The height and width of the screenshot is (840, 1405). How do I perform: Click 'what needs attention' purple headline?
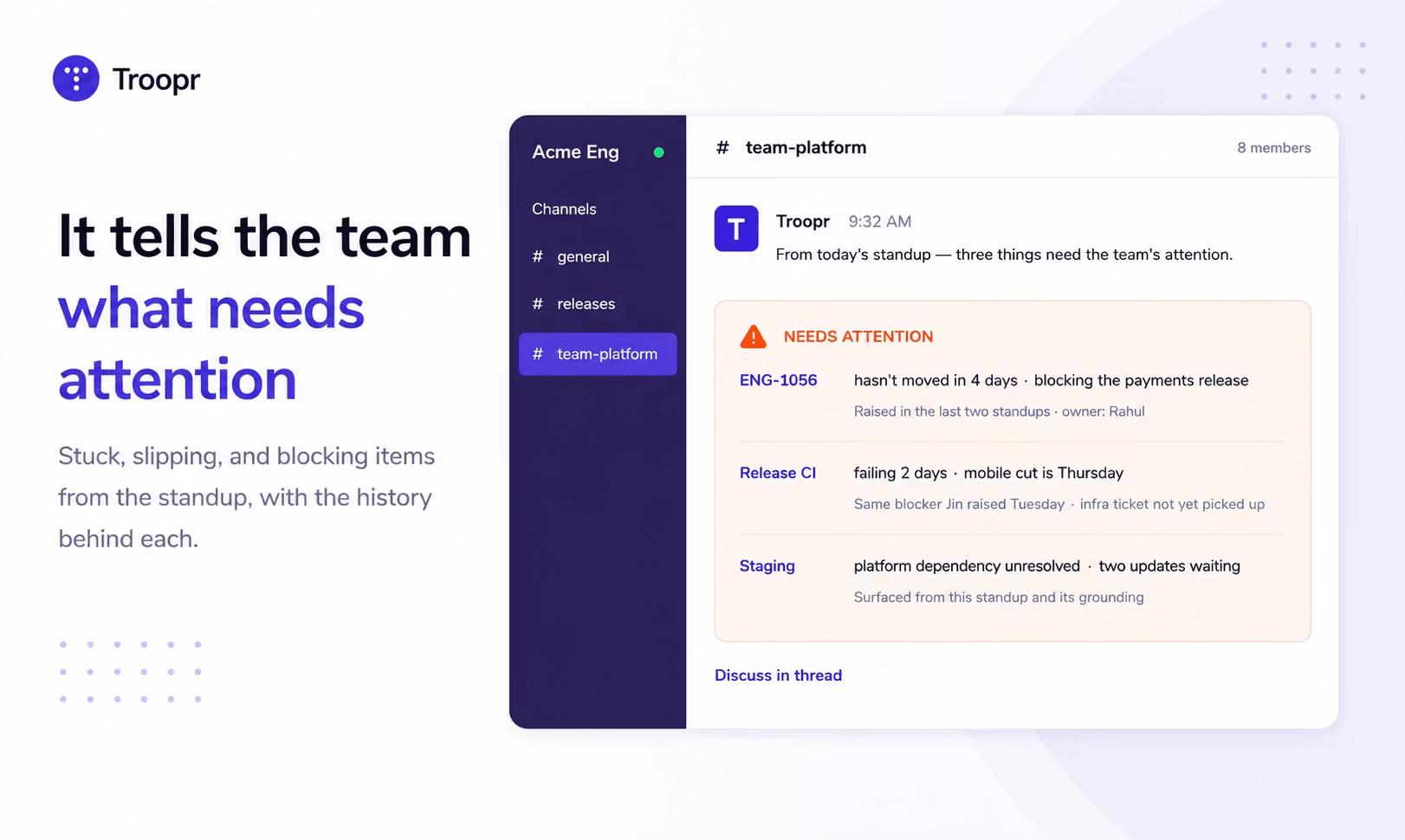pos(211,343)
